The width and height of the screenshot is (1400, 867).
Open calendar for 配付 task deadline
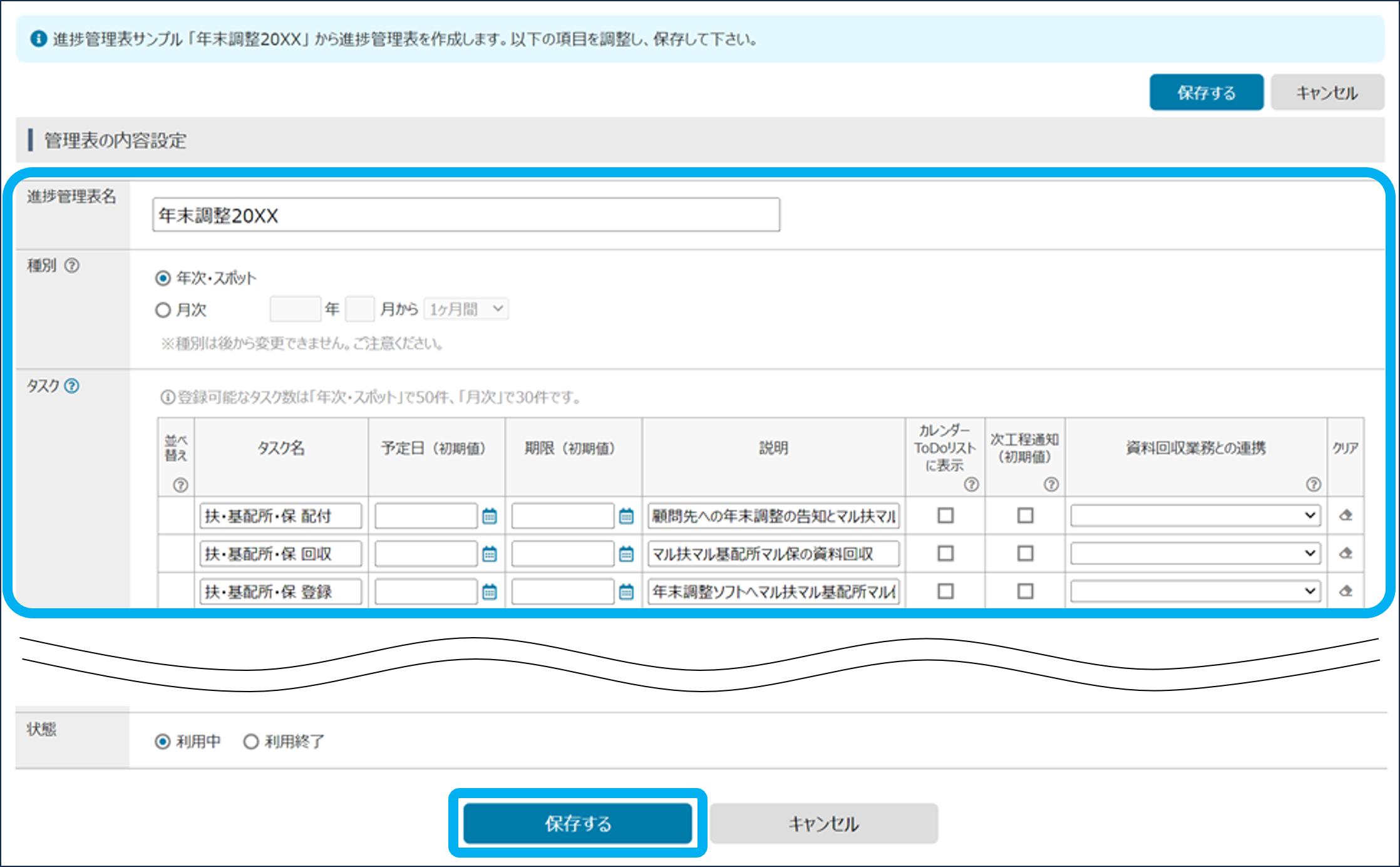pyautogui.click(x=626, y=516)
